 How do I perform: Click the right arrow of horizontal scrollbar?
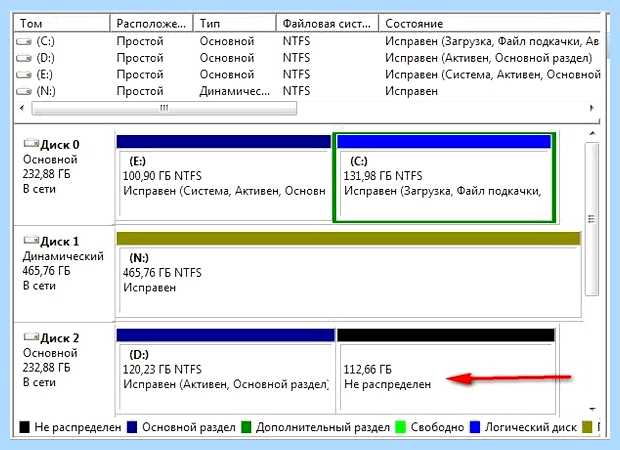click(x=592, y=108)
